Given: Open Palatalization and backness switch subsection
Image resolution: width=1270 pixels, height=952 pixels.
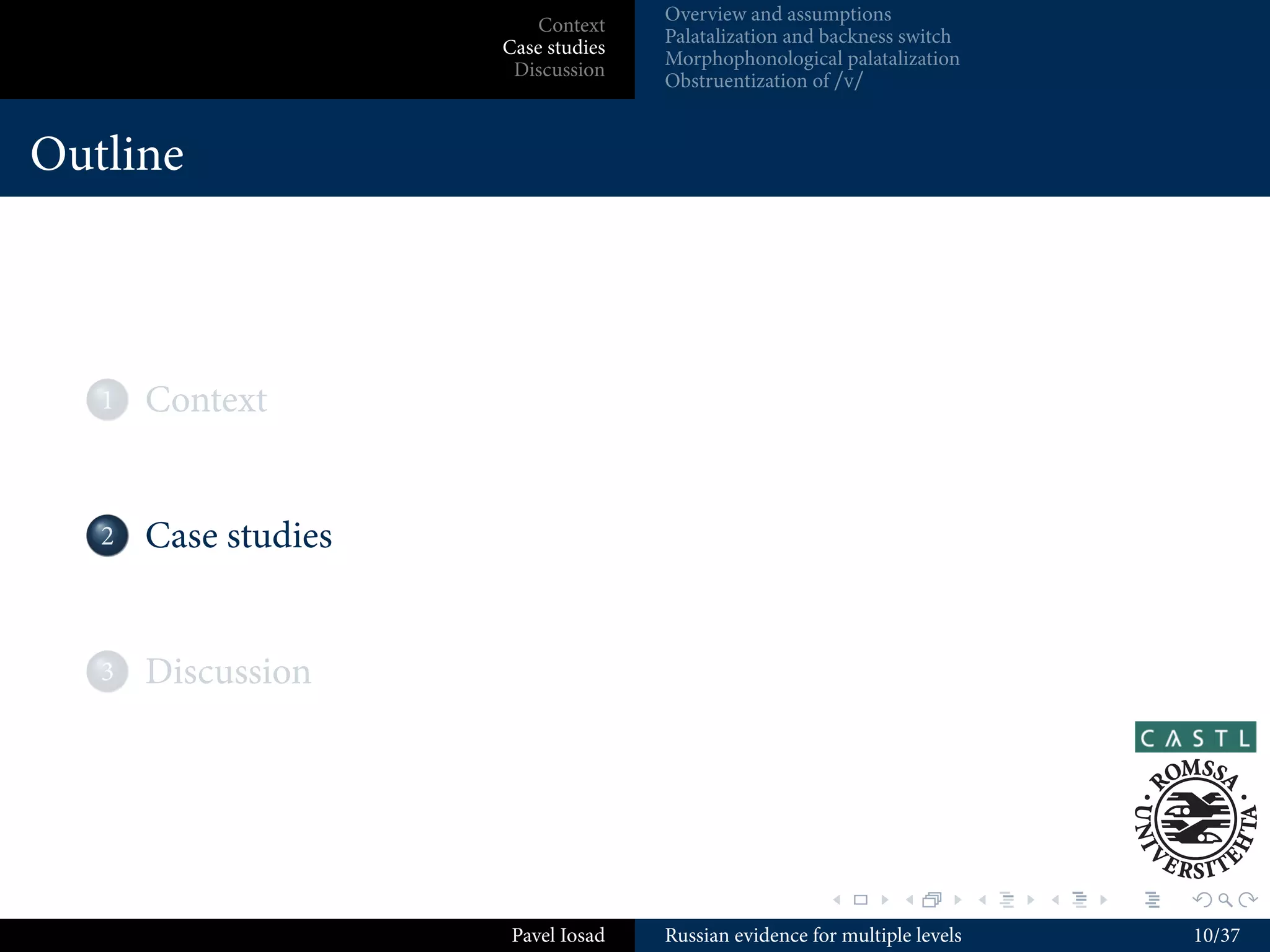Looking at the screenshot, I should 807,36.
